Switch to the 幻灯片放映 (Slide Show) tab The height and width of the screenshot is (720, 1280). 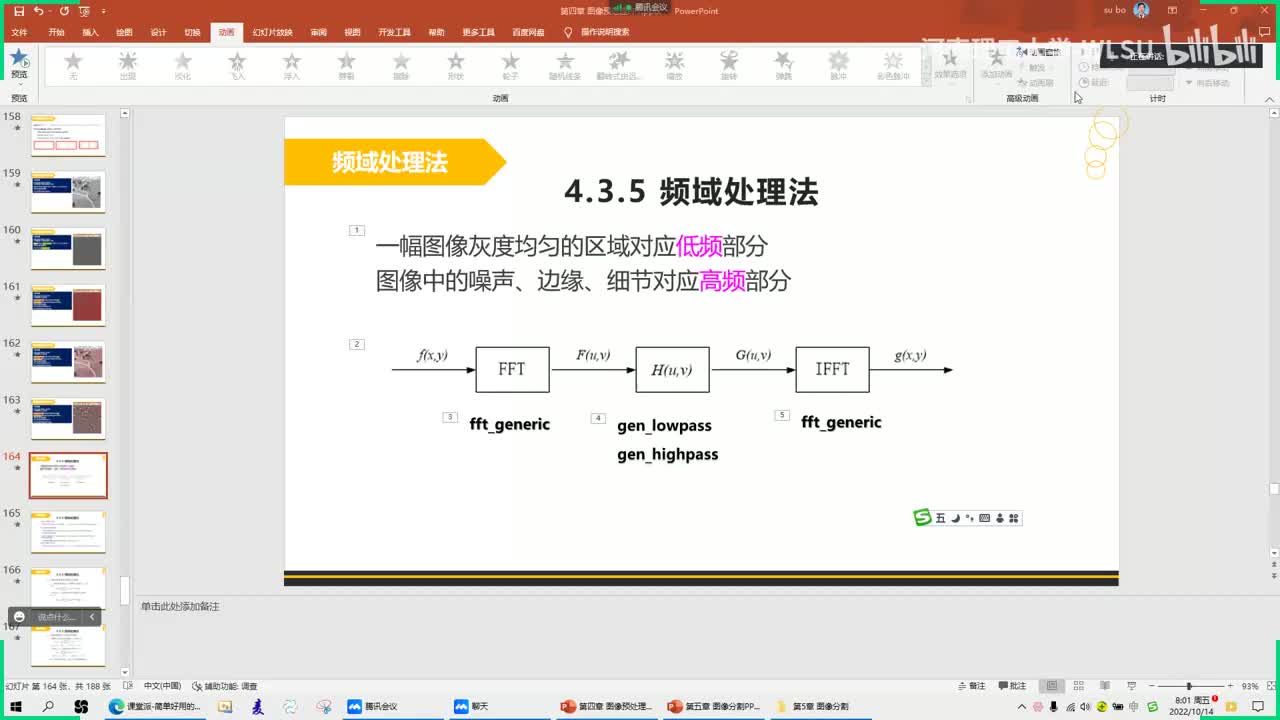(272, 32)
